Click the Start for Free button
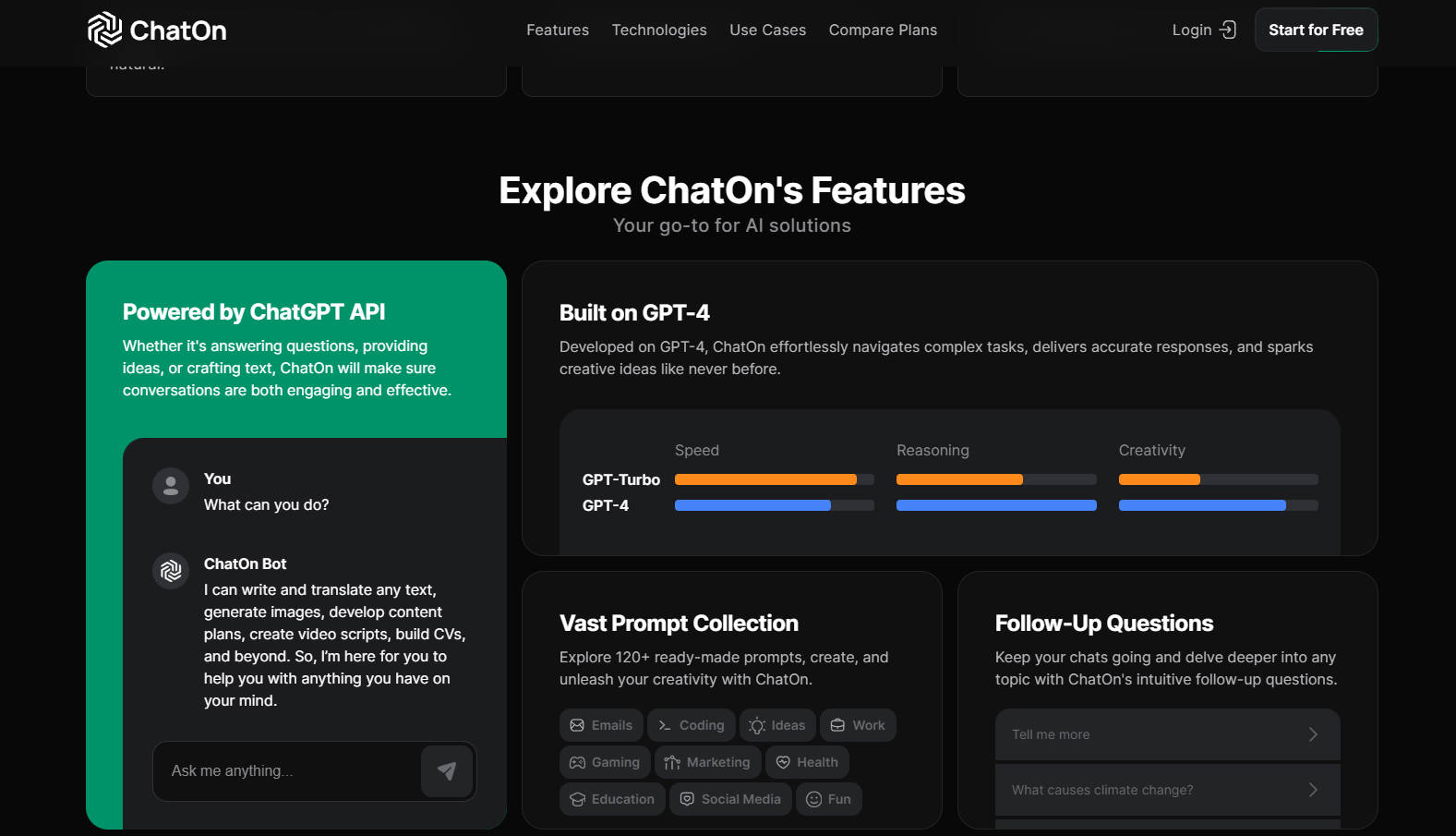 1316,30
